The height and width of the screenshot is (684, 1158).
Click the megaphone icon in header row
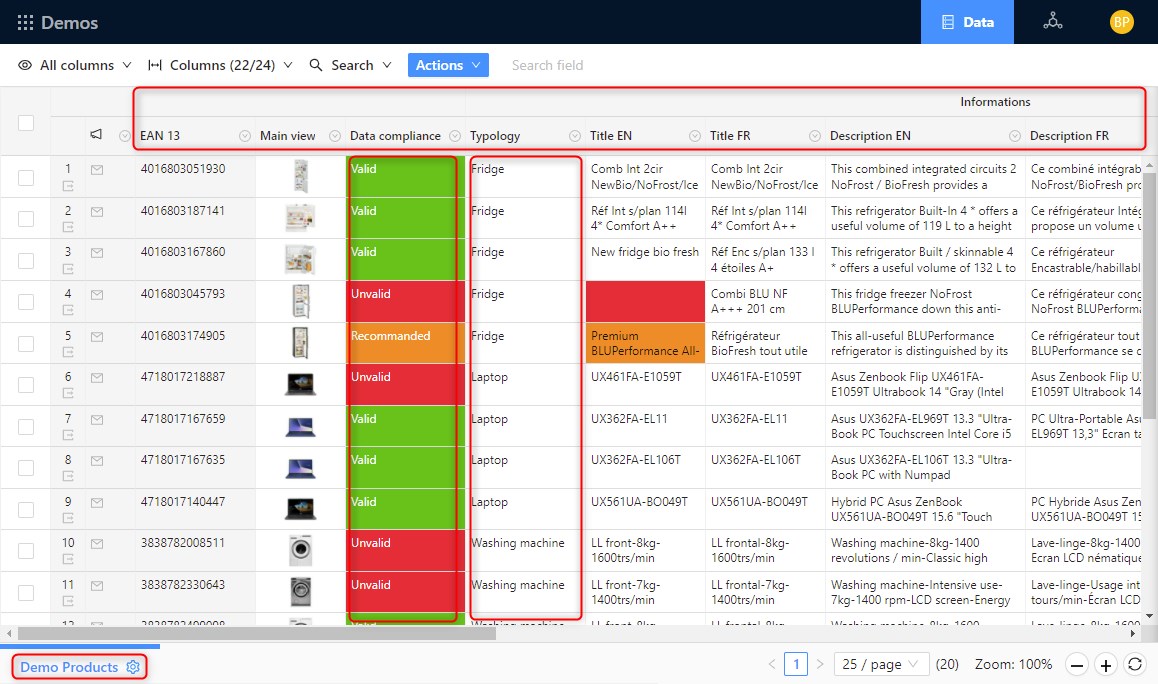(97, 135)
